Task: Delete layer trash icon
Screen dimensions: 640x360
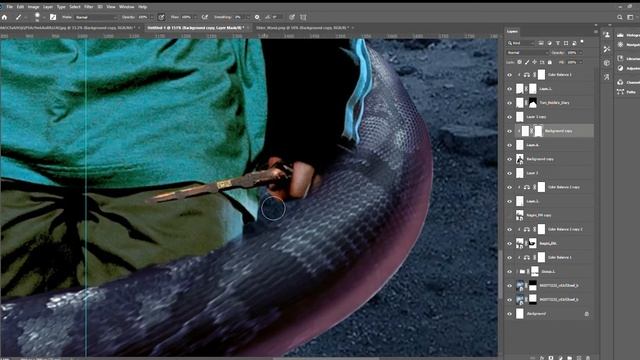Action: 588,358
